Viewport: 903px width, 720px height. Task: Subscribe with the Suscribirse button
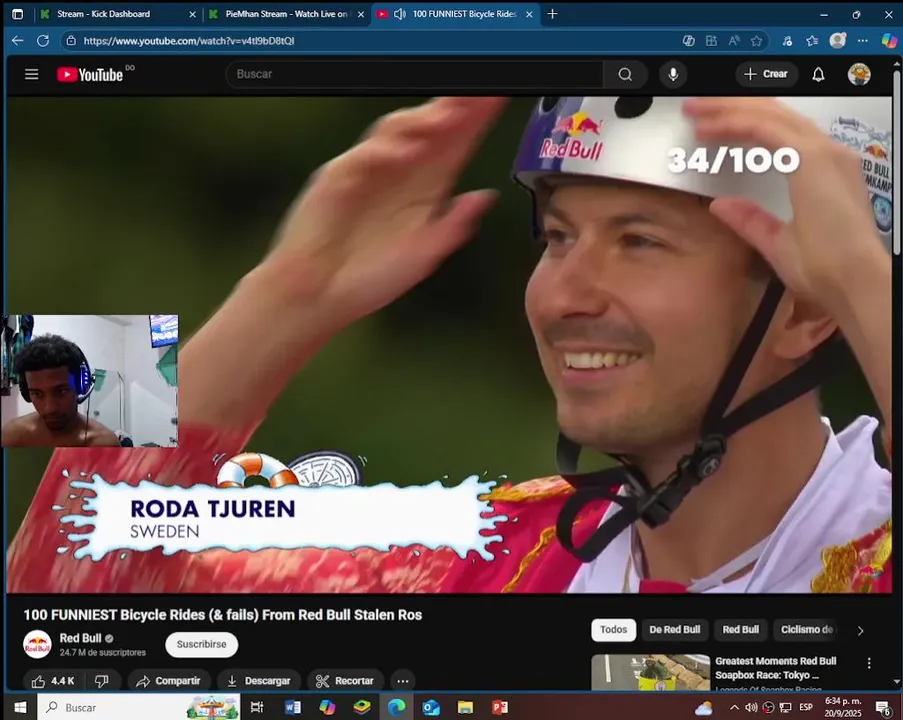point(202,645)
